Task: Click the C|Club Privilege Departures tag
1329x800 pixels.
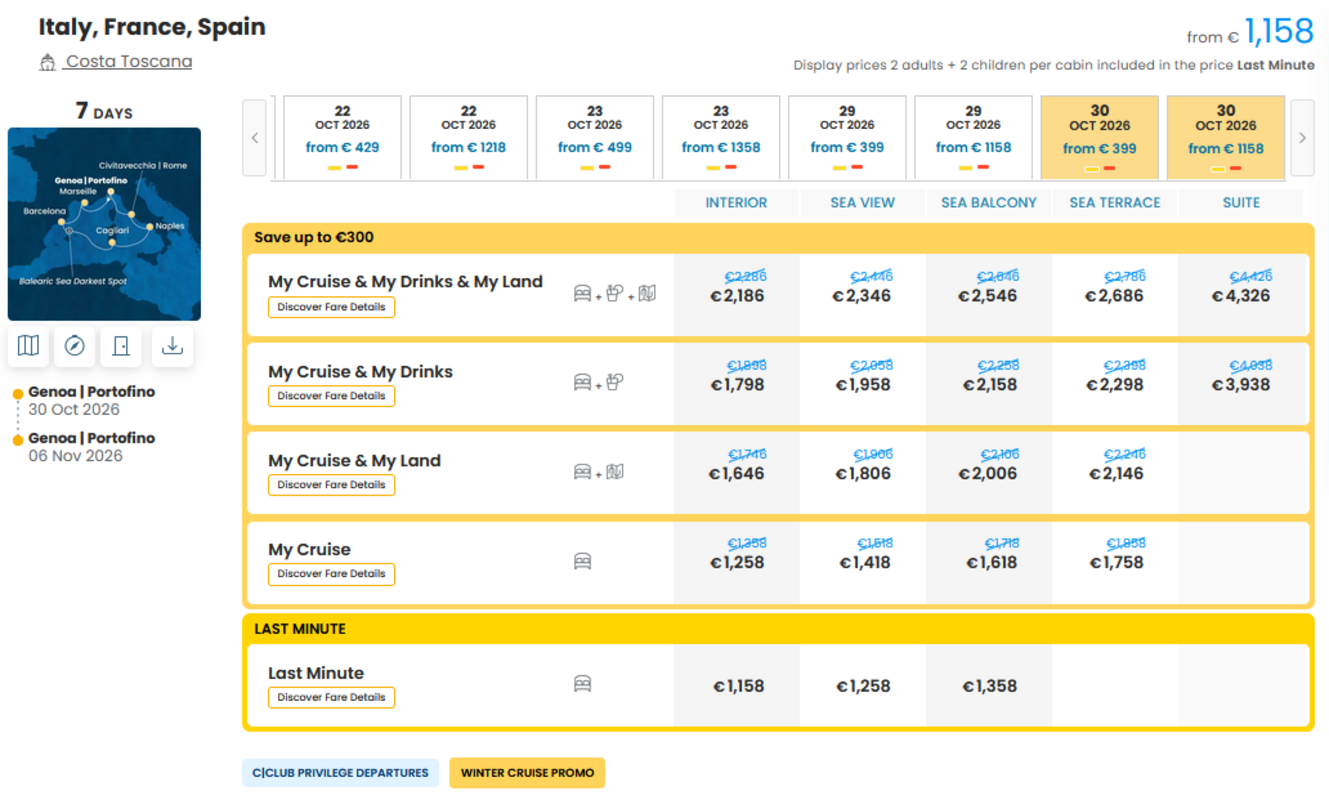Action: 340,773
